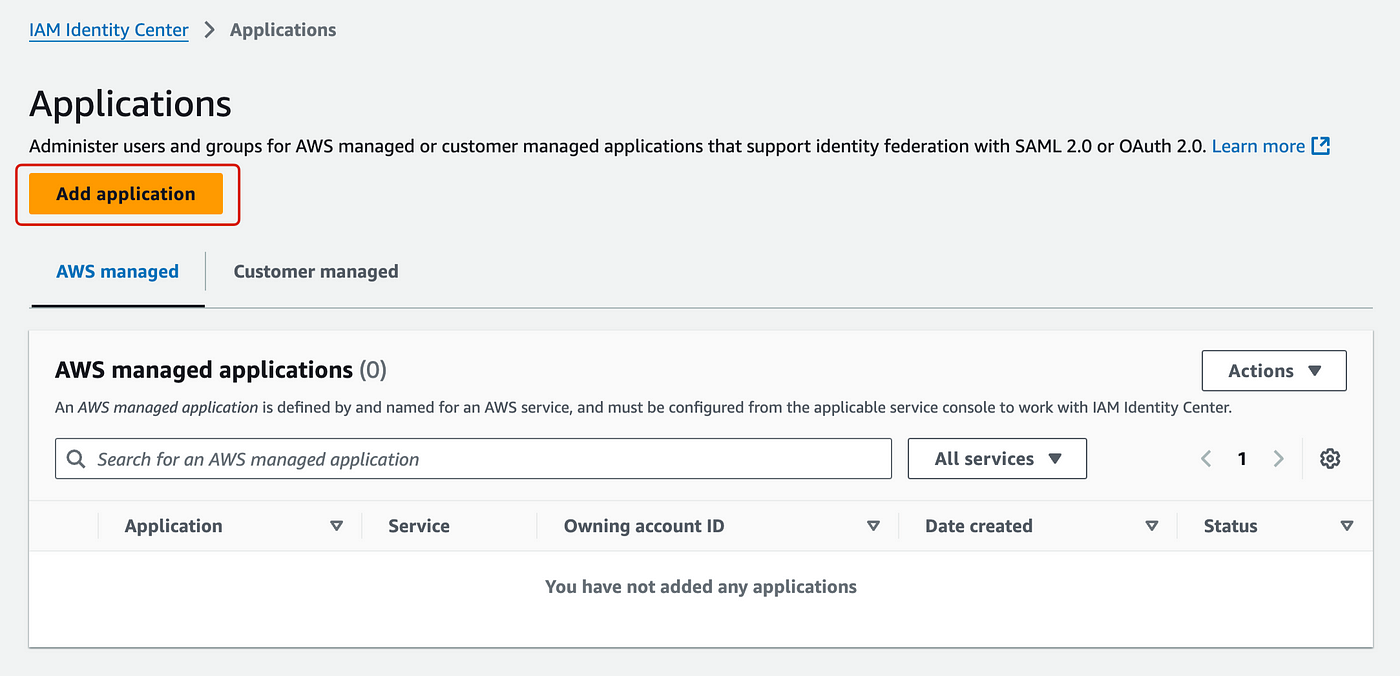Click the Applications breadcrumb text
This screenshot has width=1400, height=676.
(x=283, y=30)
